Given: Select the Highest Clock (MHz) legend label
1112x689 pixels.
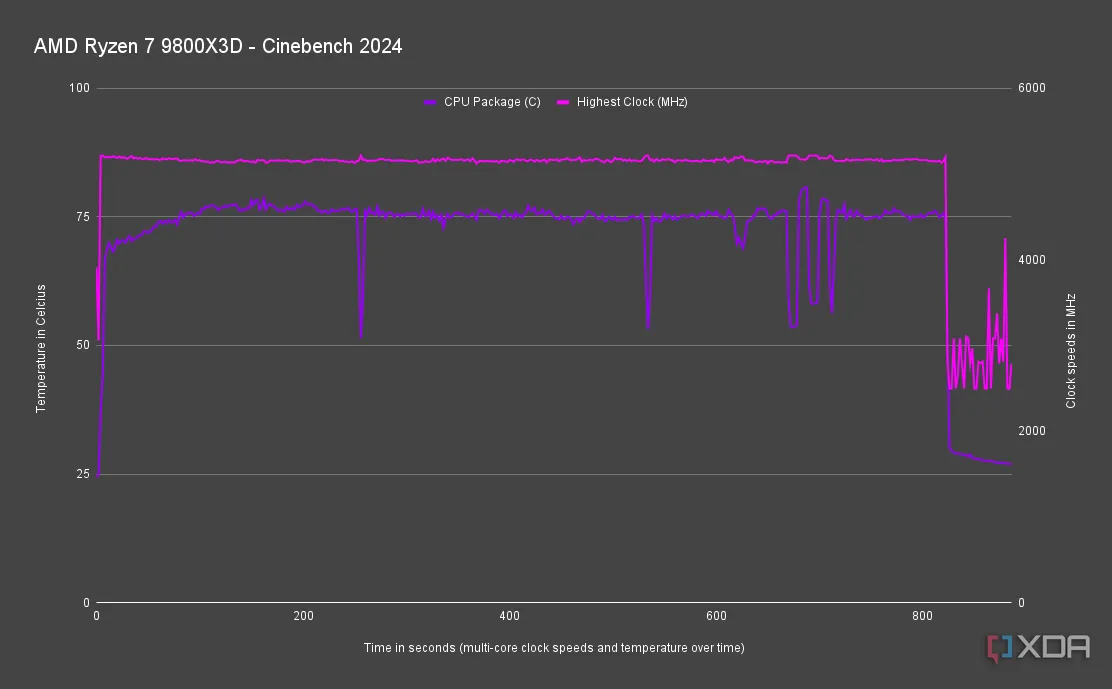Looking at the screenshot, I should 631,102.
